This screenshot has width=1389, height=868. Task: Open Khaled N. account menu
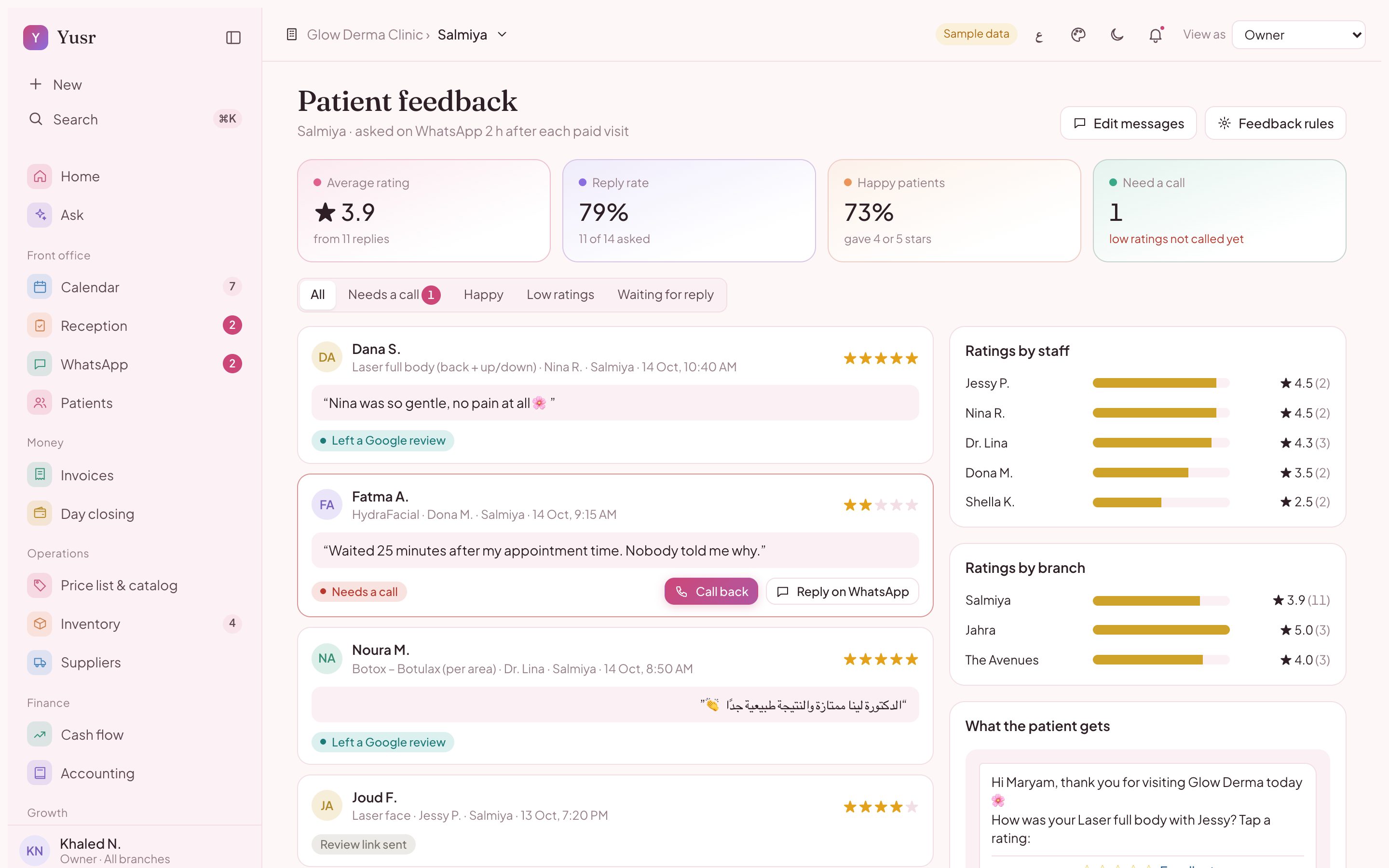[134, 850]
